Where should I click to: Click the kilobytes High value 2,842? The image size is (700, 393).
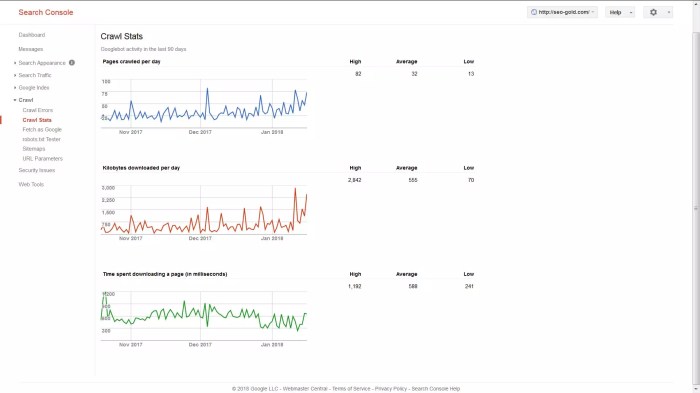(x=354, y=180)
